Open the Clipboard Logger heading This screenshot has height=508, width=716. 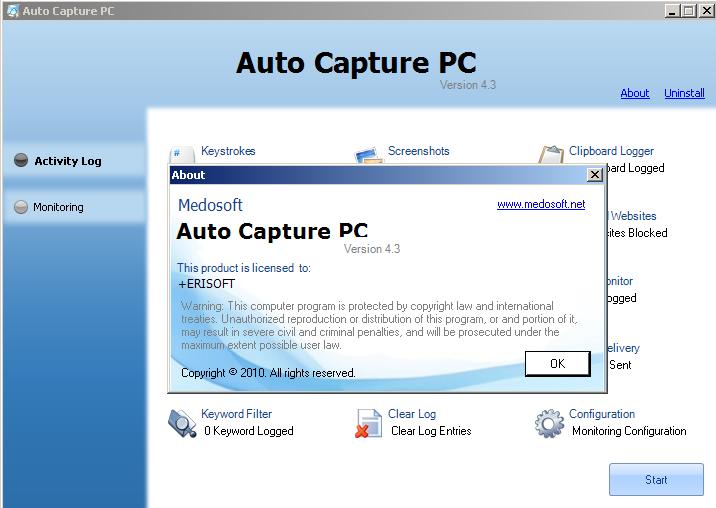click(x=611, y=151)
